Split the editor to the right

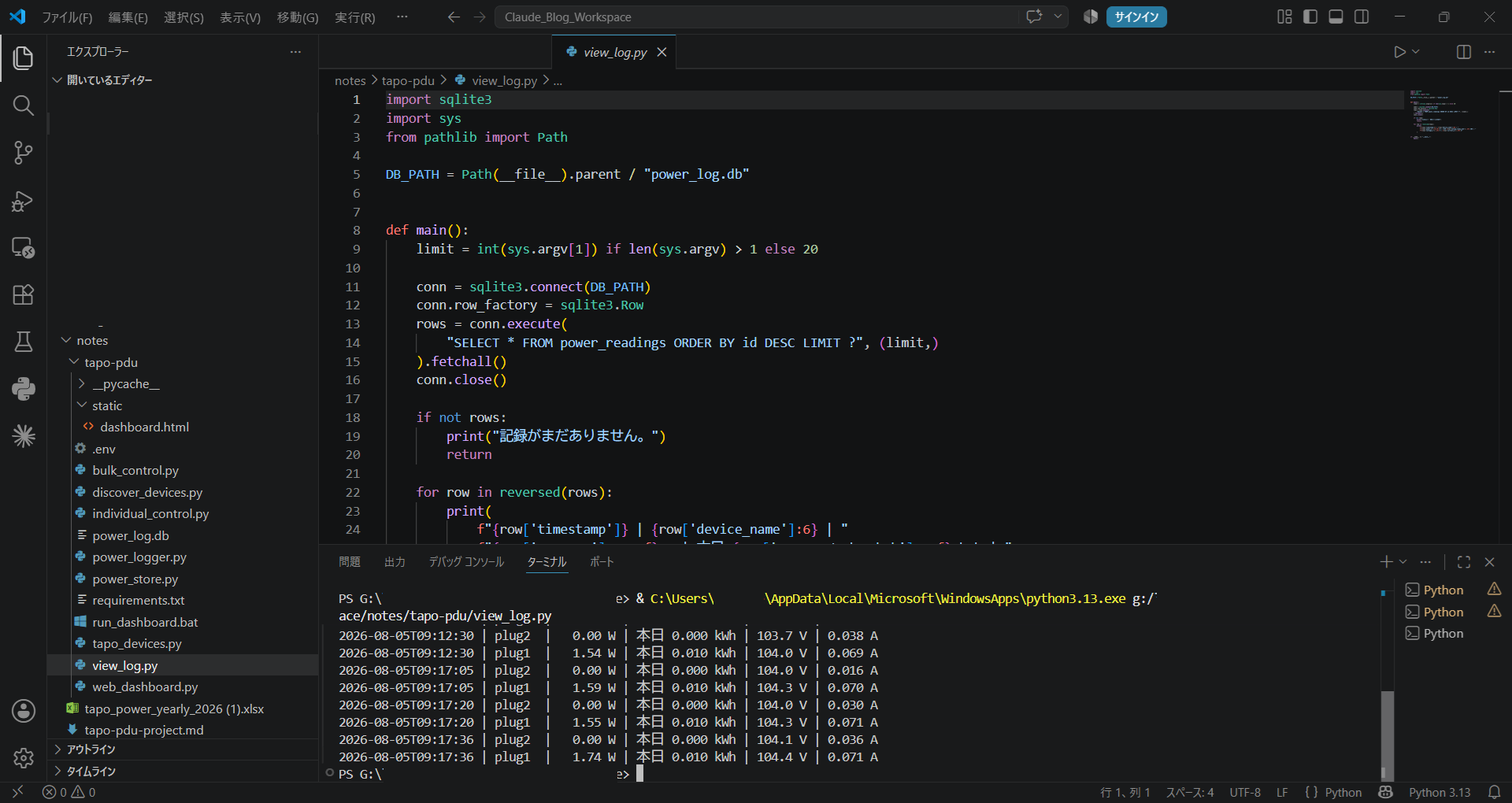pyautogui.click(x=1464, y=52)
